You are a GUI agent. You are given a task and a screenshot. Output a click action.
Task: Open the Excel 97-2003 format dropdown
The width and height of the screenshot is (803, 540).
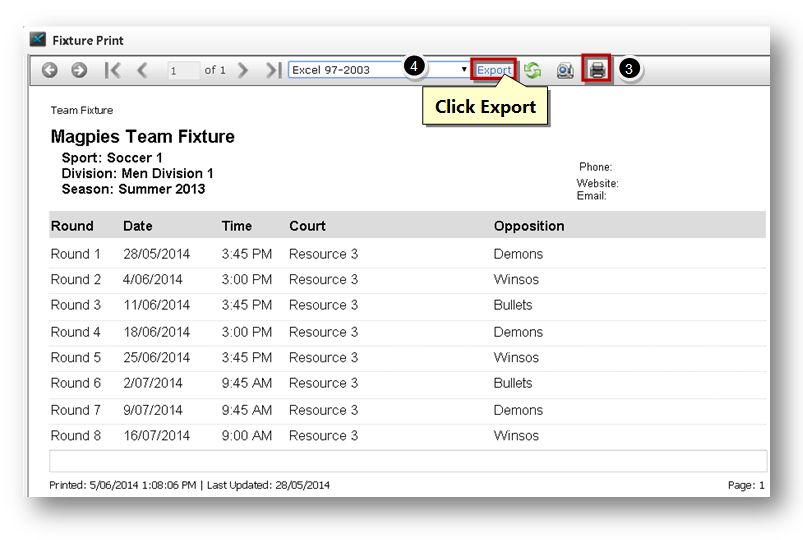[x=379, y=70]
